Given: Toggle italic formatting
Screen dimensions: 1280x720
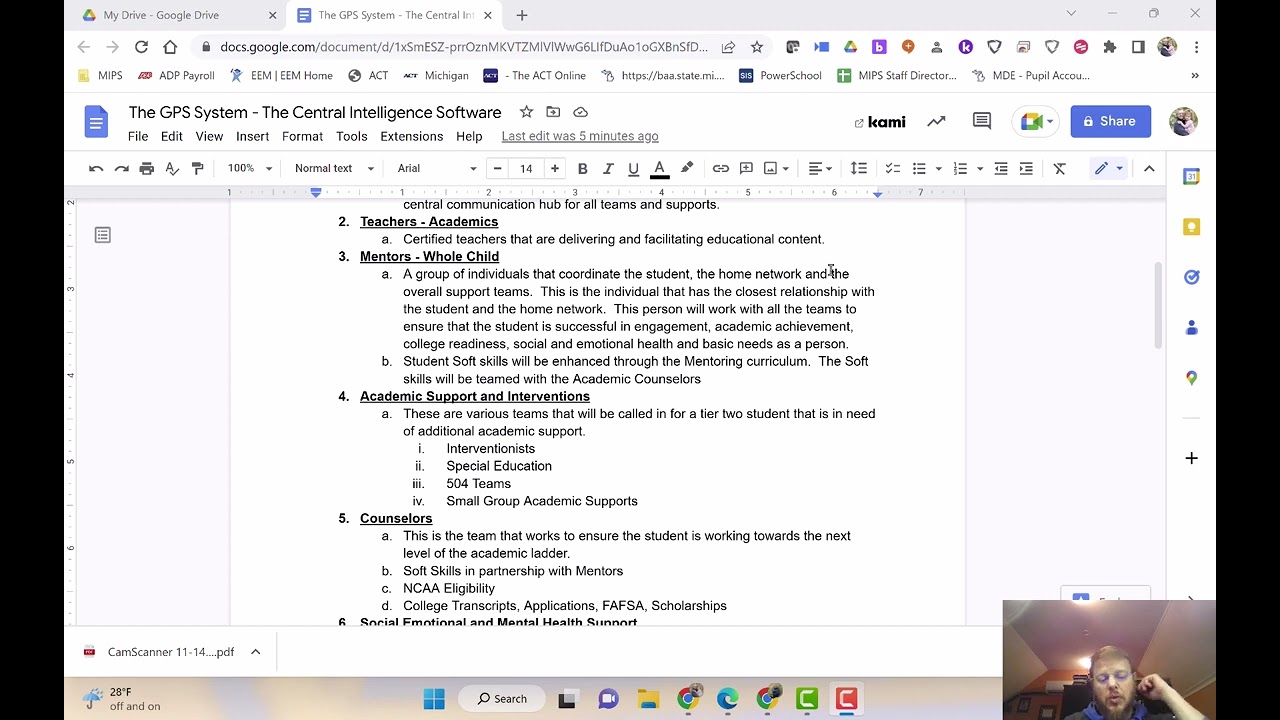Looking at the screenshot, I should (x=607, y=168).
